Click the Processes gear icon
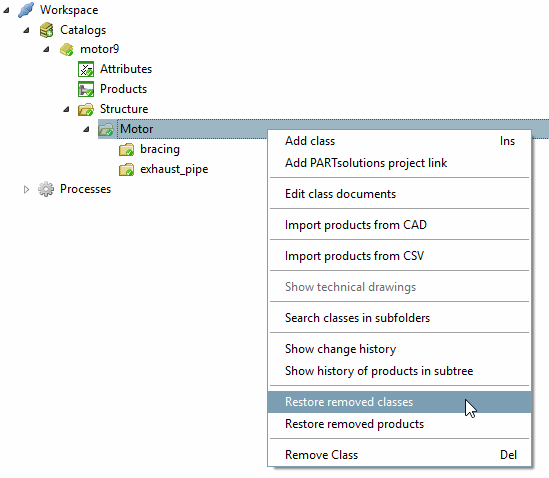This screenshot has height=478, width=549. click(x=46, y=189)
